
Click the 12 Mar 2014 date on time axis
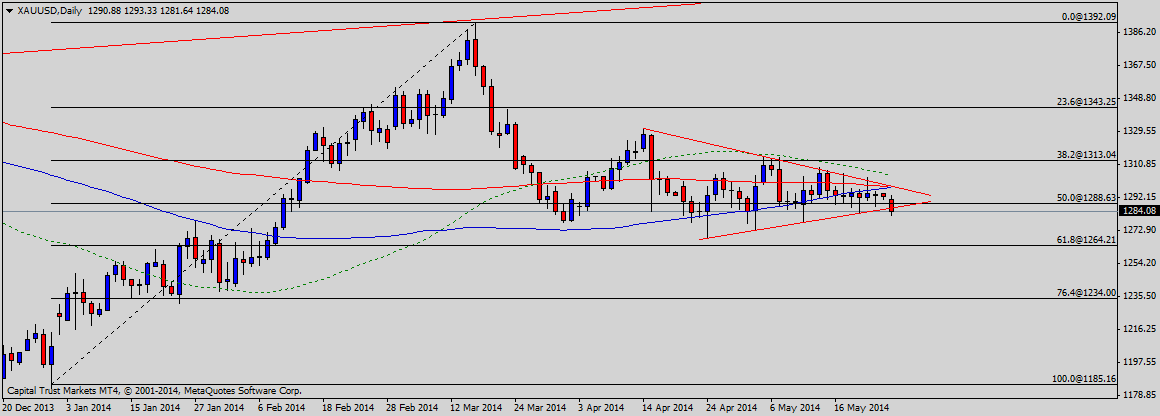475,408
